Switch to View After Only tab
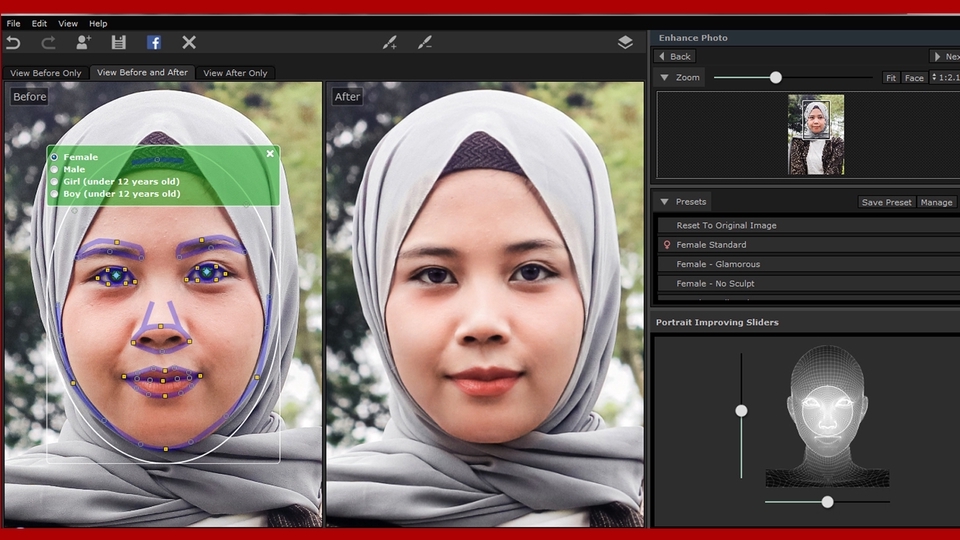Screen dimensions: 960x540 pos(235,73)
